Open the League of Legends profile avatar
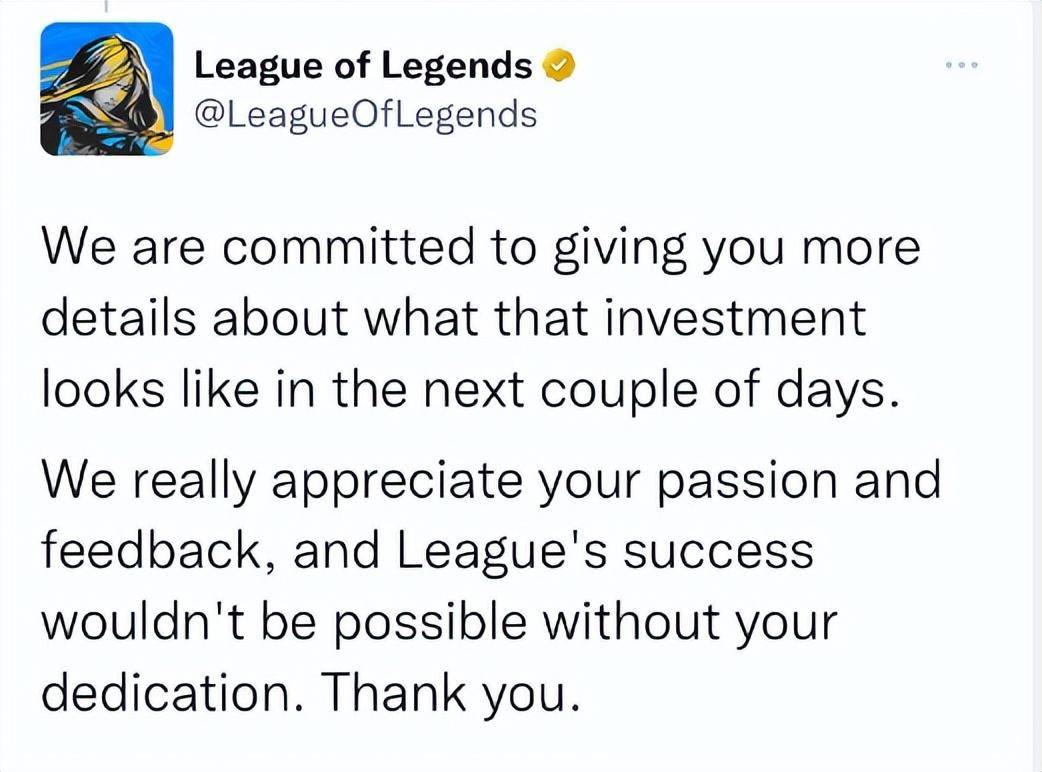This screenshot has height=772, width=1042. (x=107, y=89)
